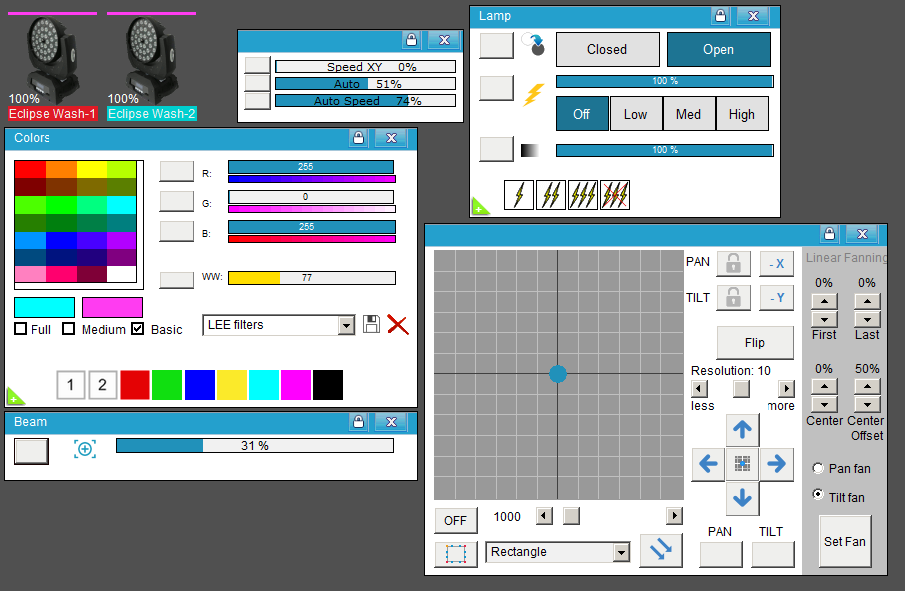Decrease the Last fanning value

tap(867, 319)
